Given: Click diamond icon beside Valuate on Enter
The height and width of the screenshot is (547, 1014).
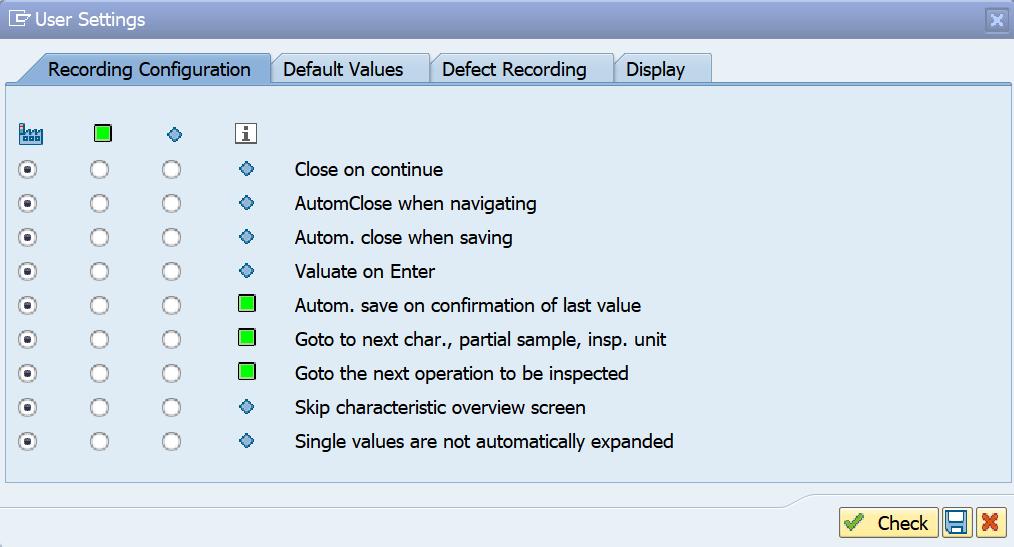Looking at the screenshot, I should click(x=246, y=270).
